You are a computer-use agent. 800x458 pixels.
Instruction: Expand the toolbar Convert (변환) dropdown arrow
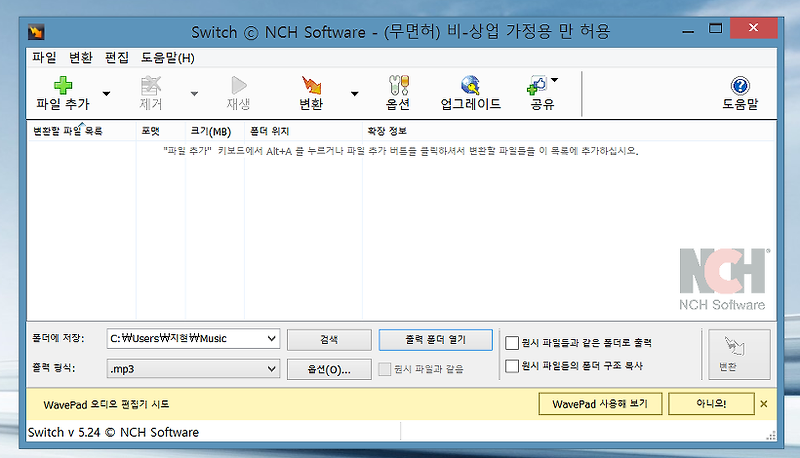click(x=355, y=93)
